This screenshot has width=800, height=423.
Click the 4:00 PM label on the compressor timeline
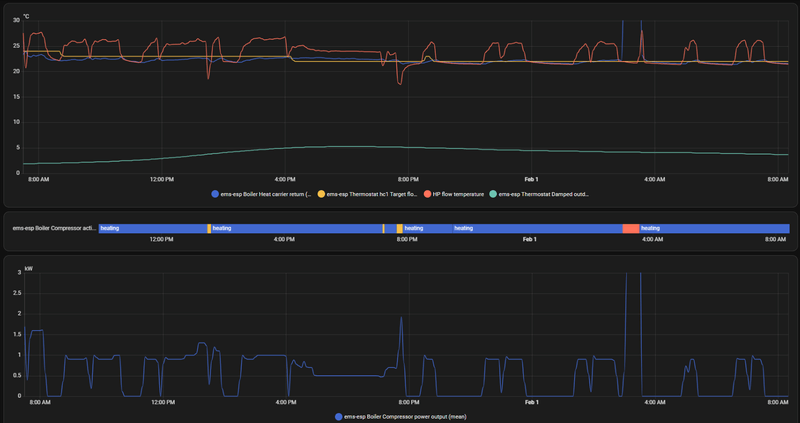point(284,239)
